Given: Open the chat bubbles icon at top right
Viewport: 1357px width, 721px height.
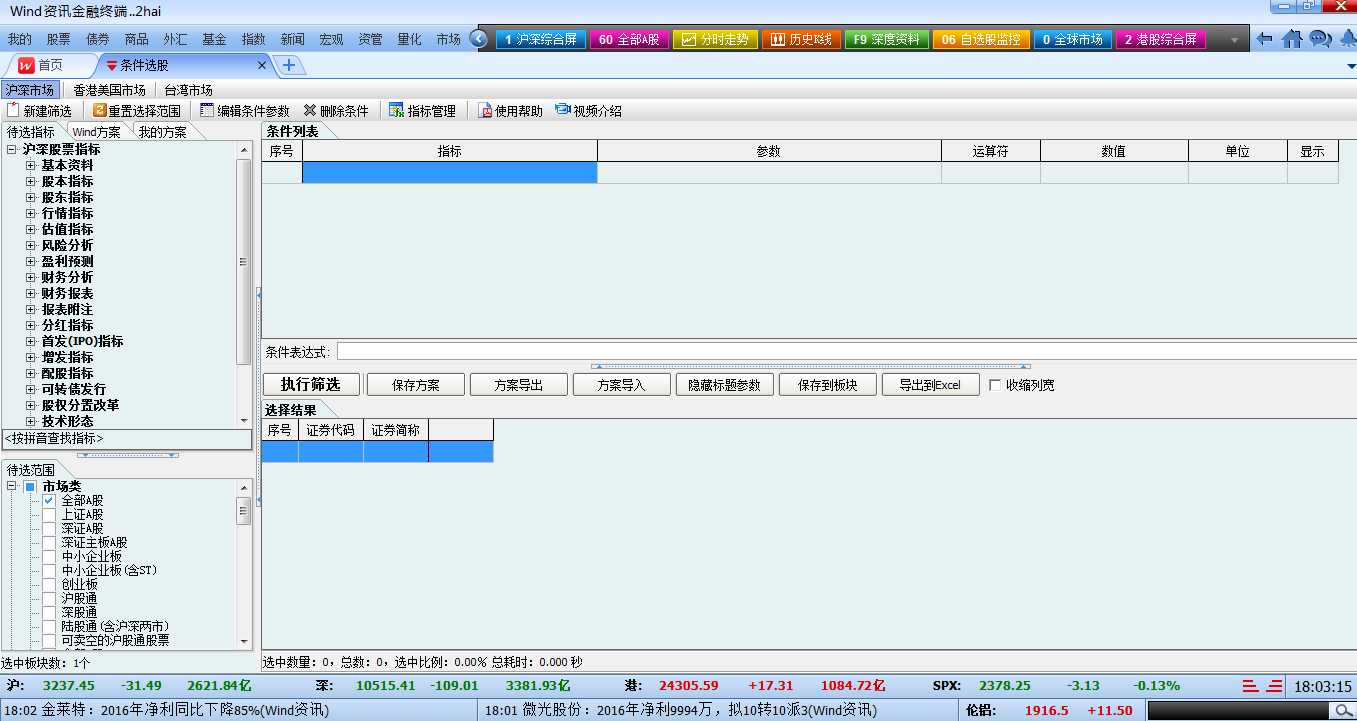Looking at the screenshot, I should pyautogui.click(x=1320, y=40).
